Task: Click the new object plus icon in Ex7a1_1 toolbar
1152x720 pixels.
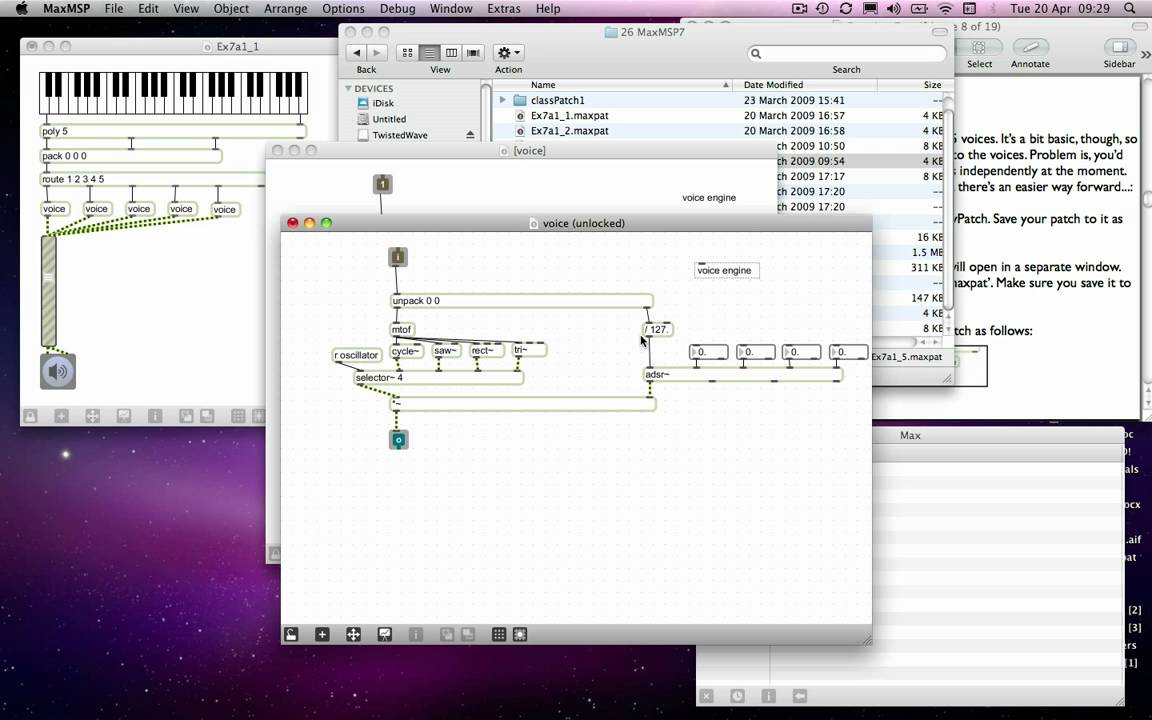Action: click(x=61, y=416)
